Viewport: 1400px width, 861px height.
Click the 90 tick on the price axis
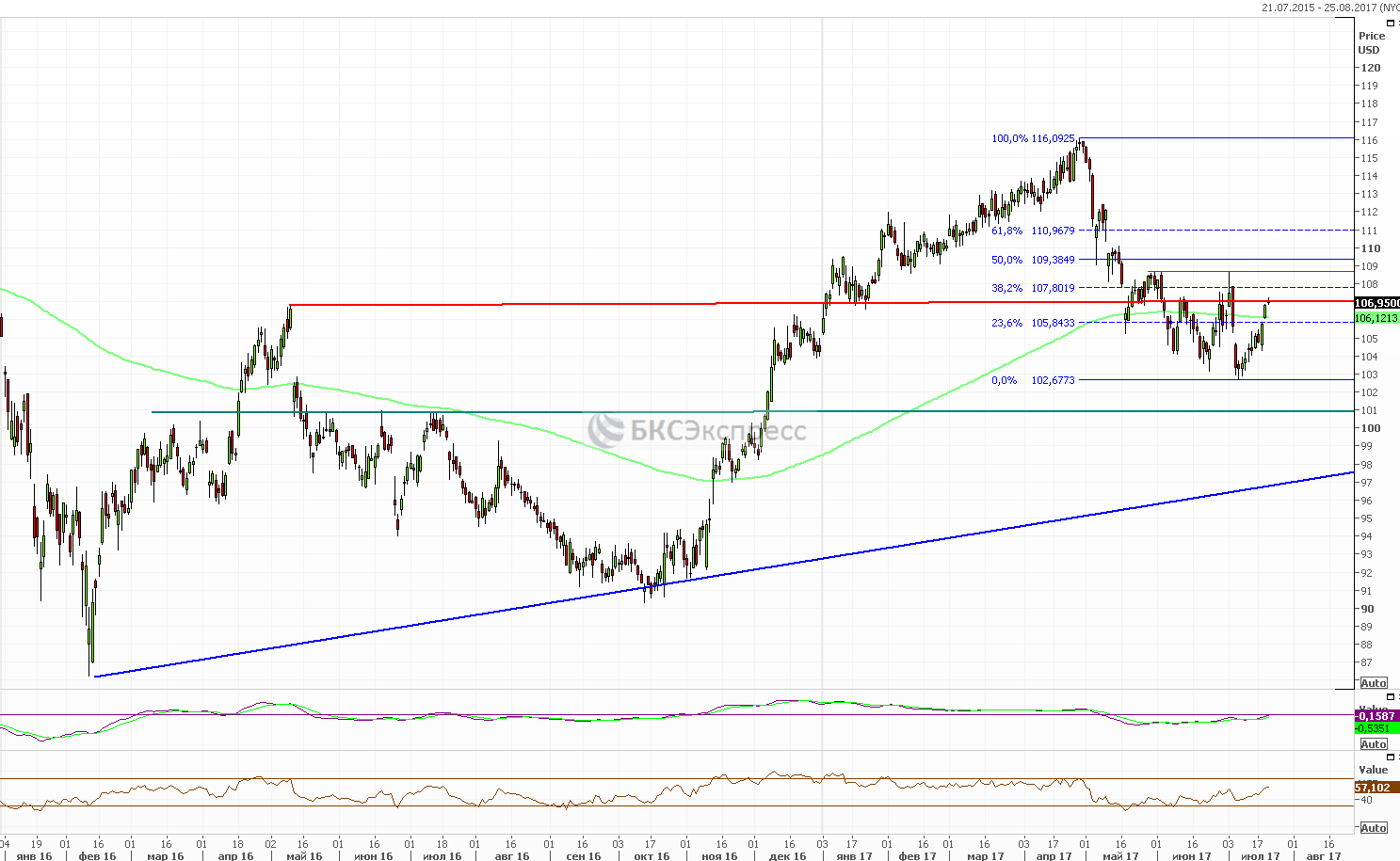[1366, 609]
